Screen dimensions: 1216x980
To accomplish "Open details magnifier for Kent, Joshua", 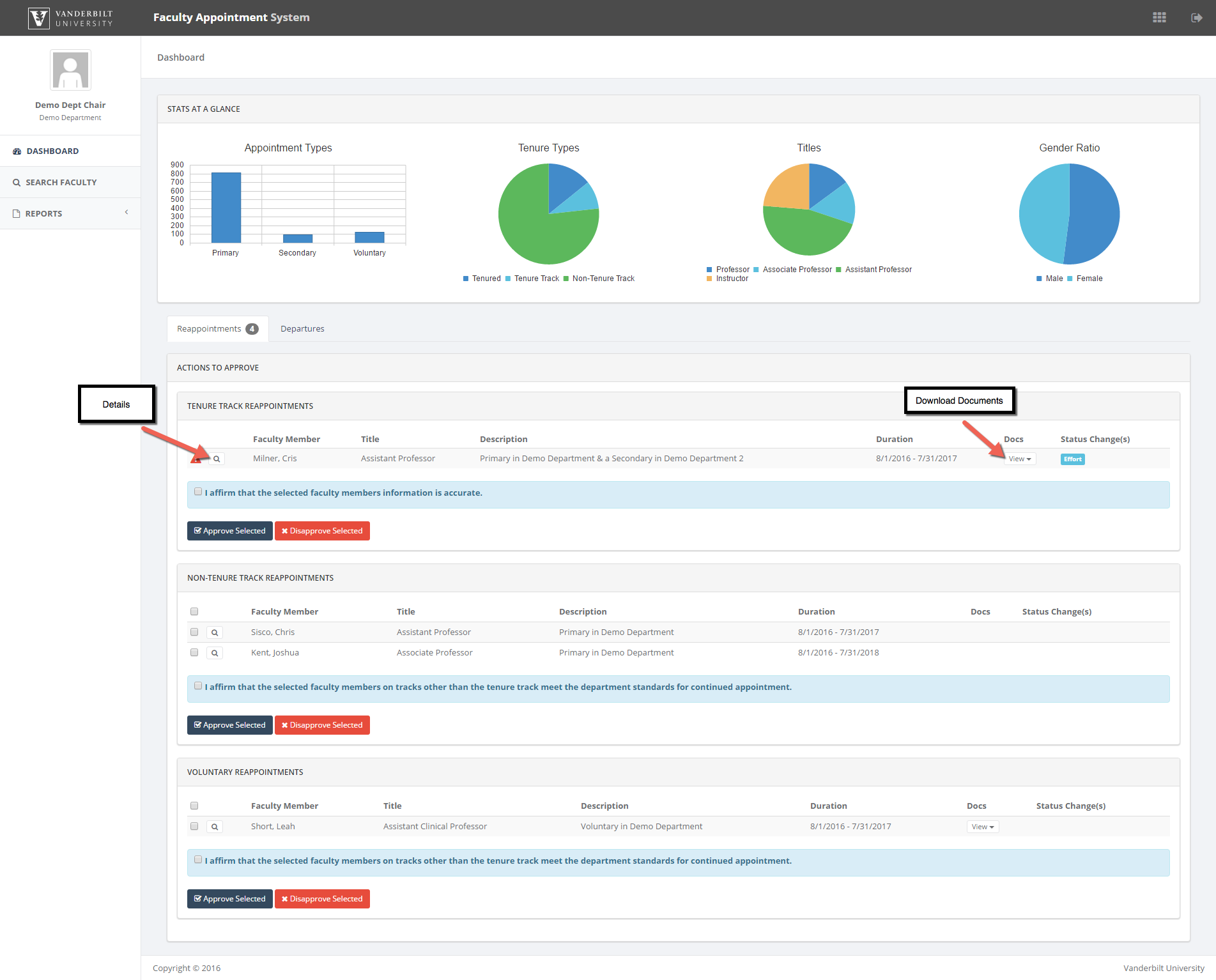I will click(x=215, y=653).
